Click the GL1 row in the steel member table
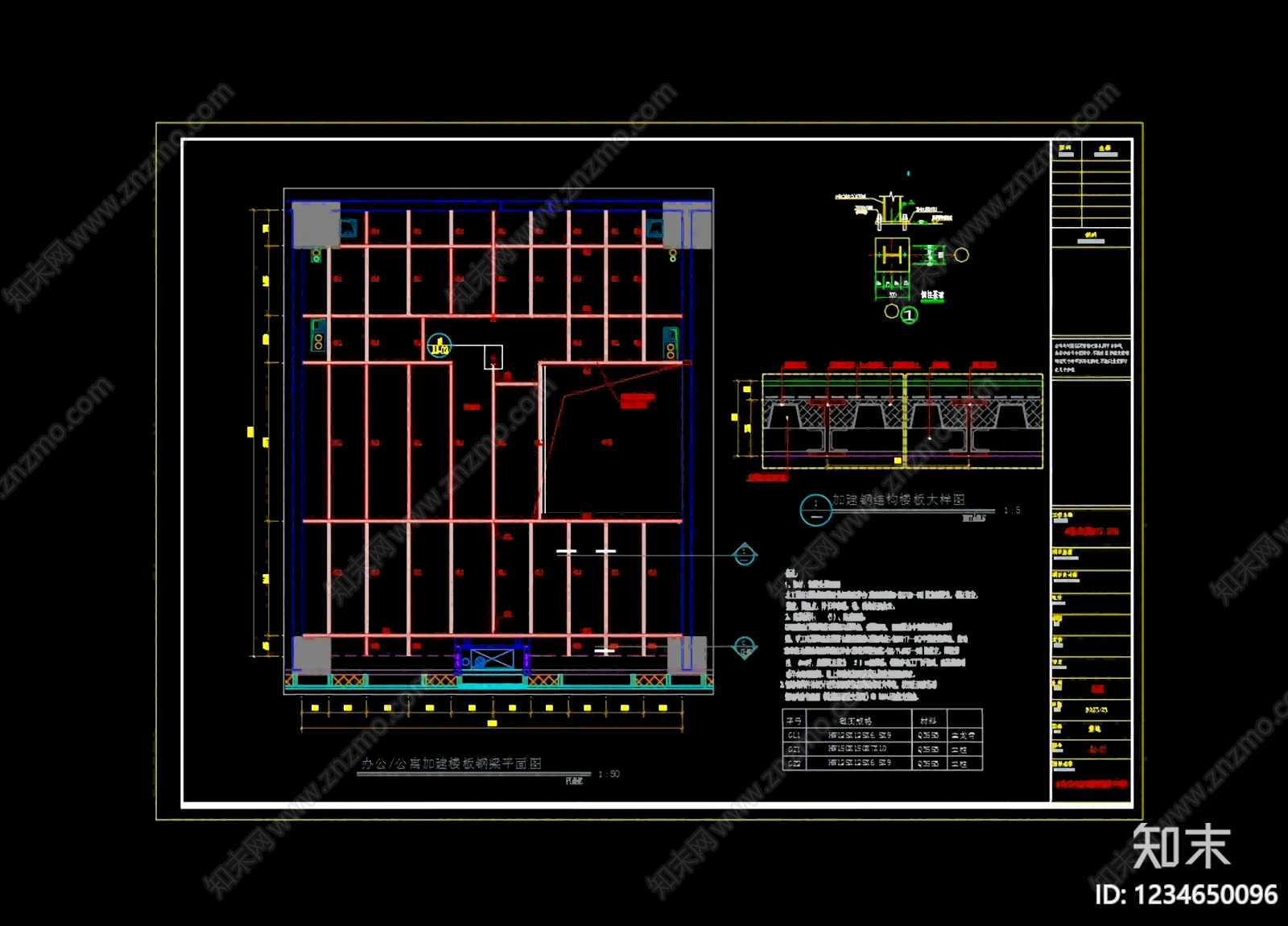Image resolution: width=1288 pixels, height=926 pixels. [x=882, y=735]
